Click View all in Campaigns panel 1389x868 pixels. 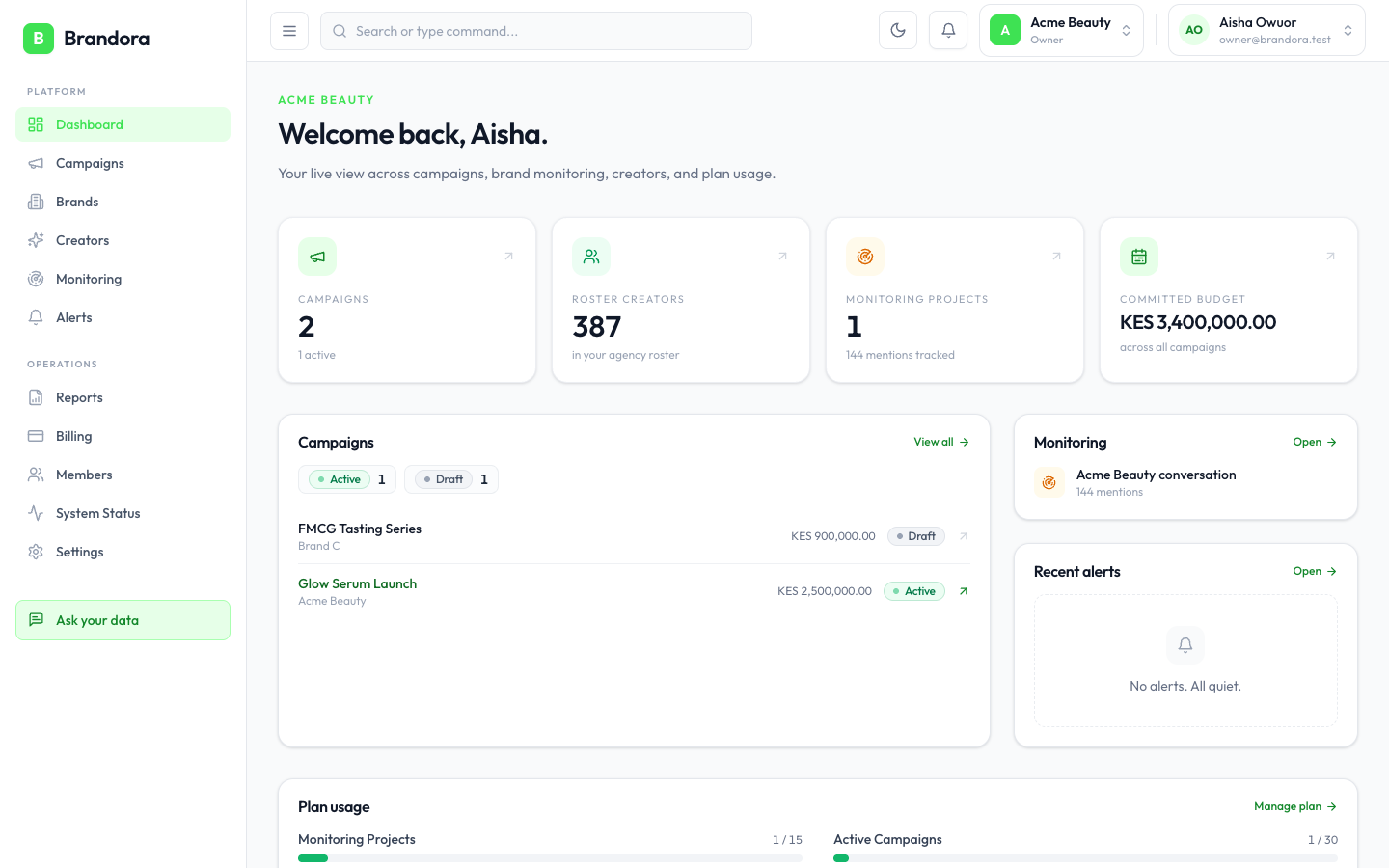pyautogui.click(x=941, y=442)
